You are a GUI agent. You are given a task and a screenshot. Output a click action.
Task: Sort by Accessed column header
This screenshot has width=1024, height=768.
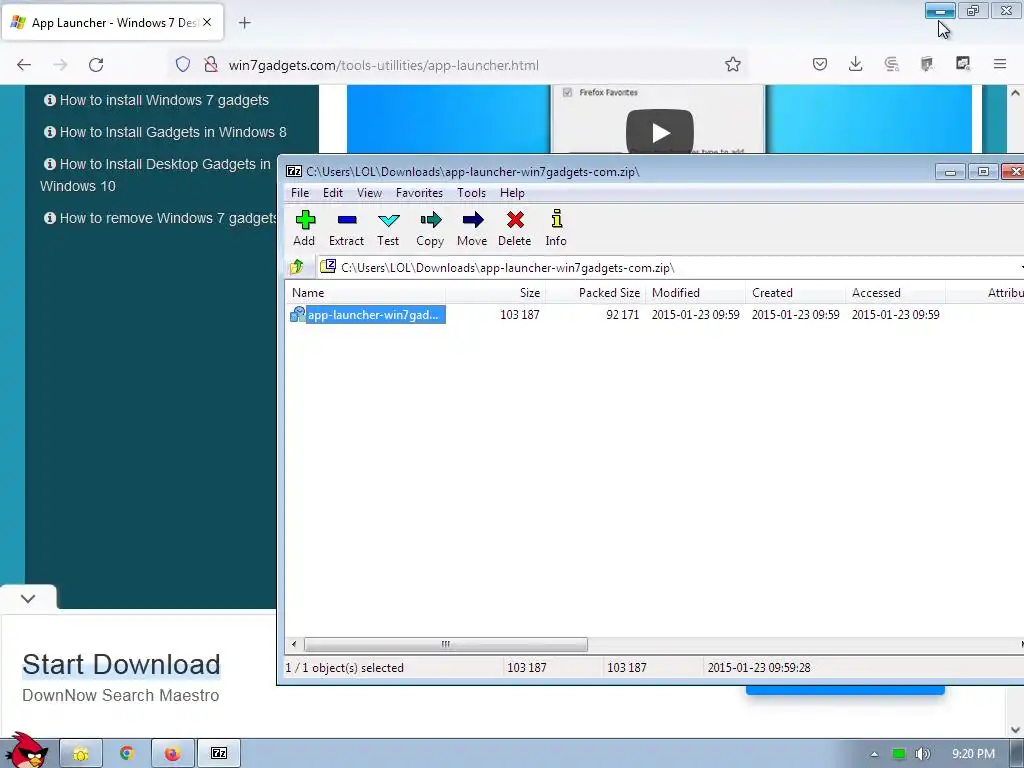[x=895, y=293]
